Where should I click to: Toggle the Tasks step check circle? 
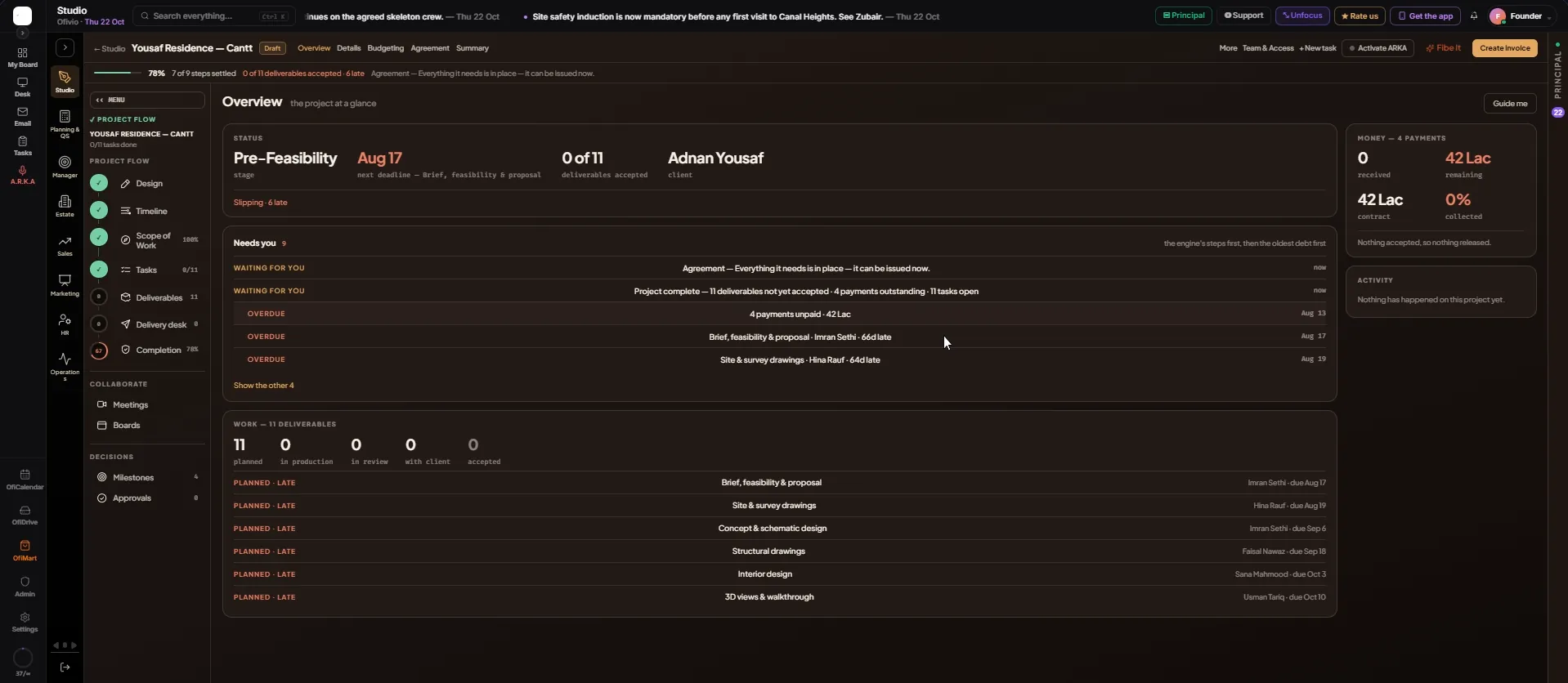click(99, 269)
